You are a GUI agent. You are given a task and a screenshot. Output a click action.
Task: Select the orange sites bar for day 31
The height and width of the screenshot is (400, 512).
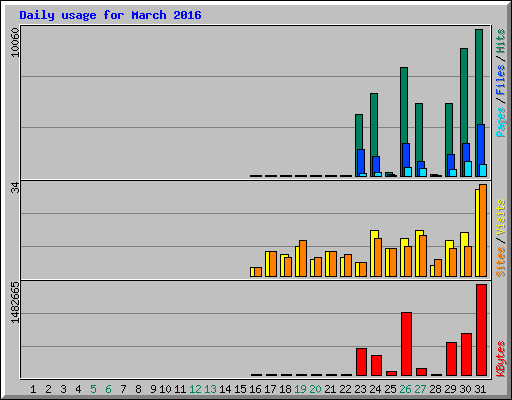483,230
